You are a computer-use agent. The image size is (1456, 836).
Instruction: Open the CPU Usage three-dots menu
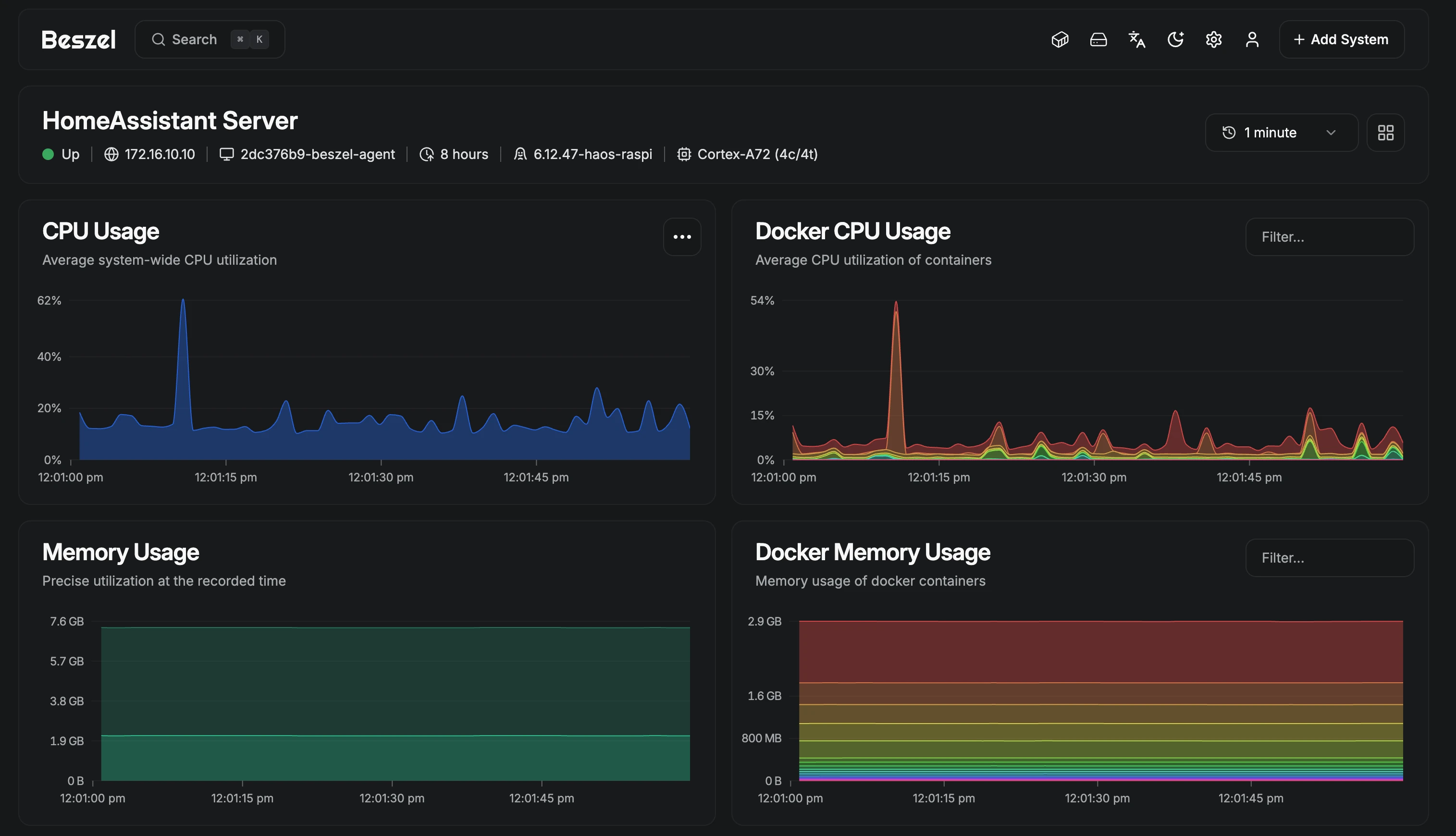click(x=682, y=236)
